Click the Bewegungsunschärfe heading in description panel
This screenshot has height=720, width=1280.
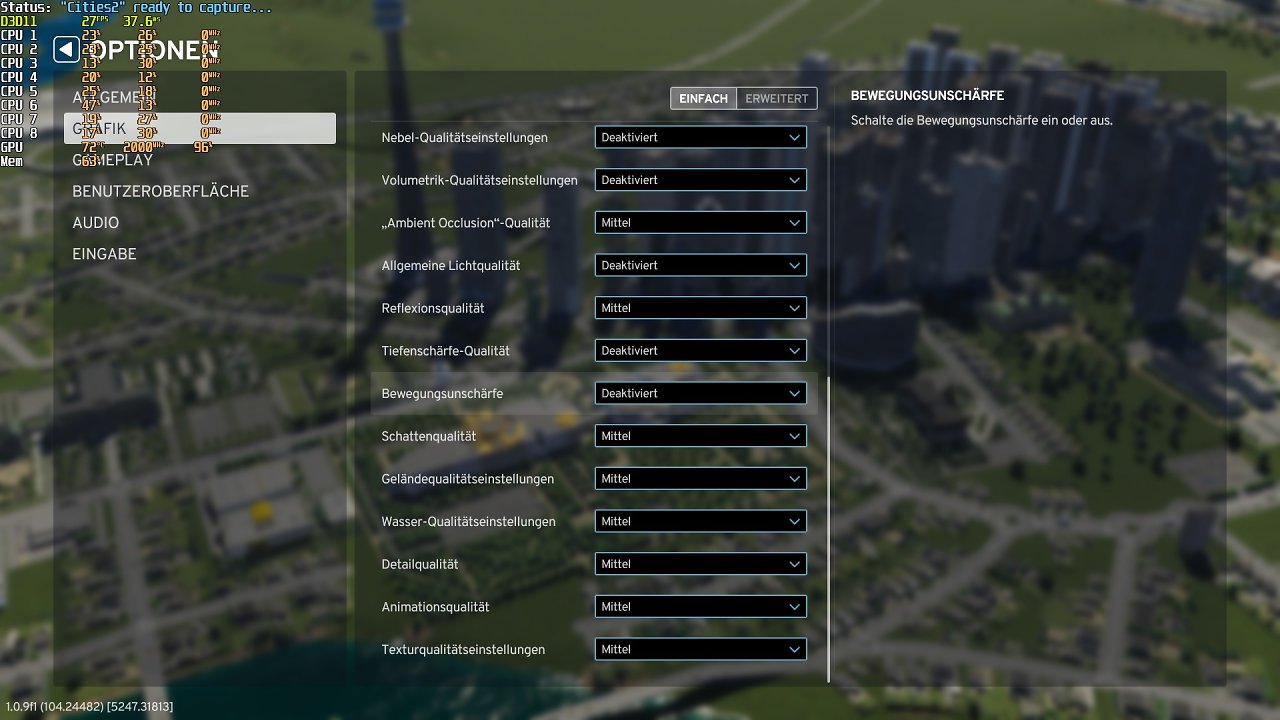coord(927,95)
